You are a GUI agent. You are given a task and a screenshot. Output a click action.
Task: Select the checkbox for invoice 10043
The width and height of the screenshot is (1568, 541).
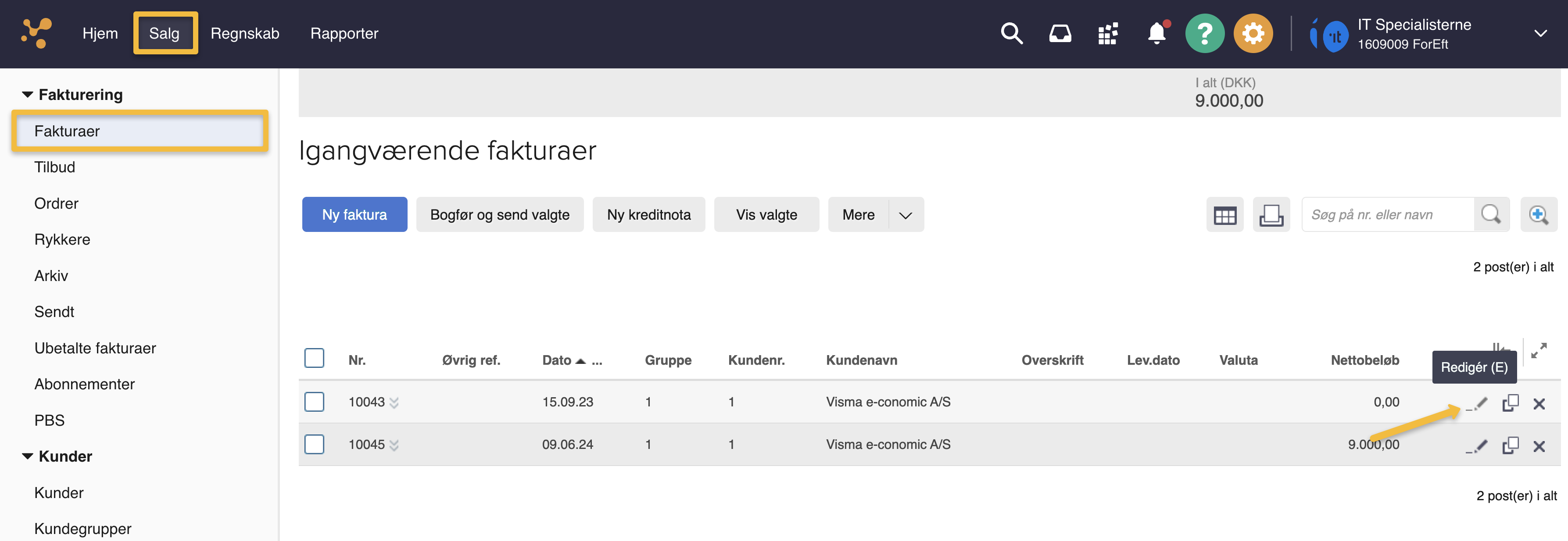click(315, 402)
